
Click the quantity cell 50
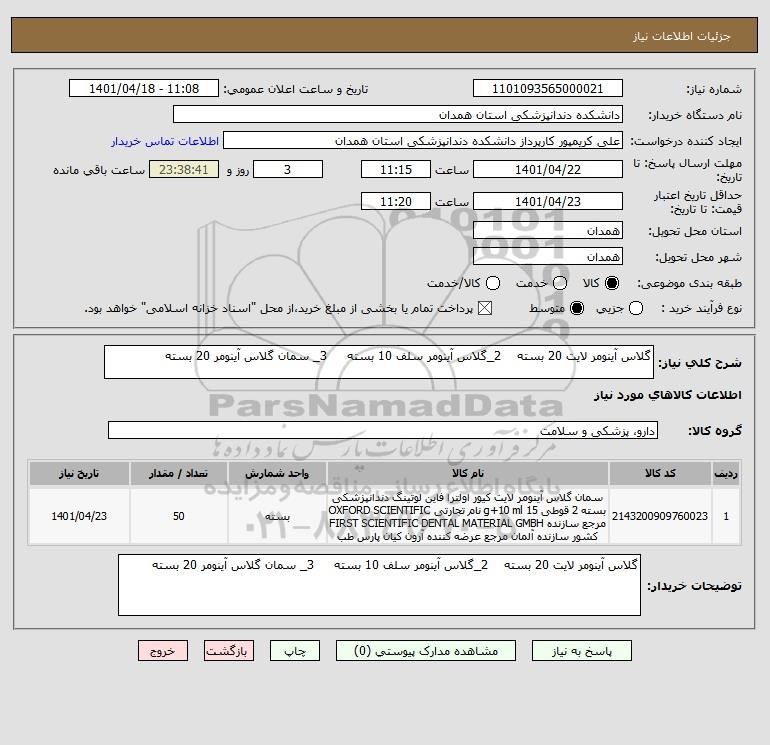178,516
